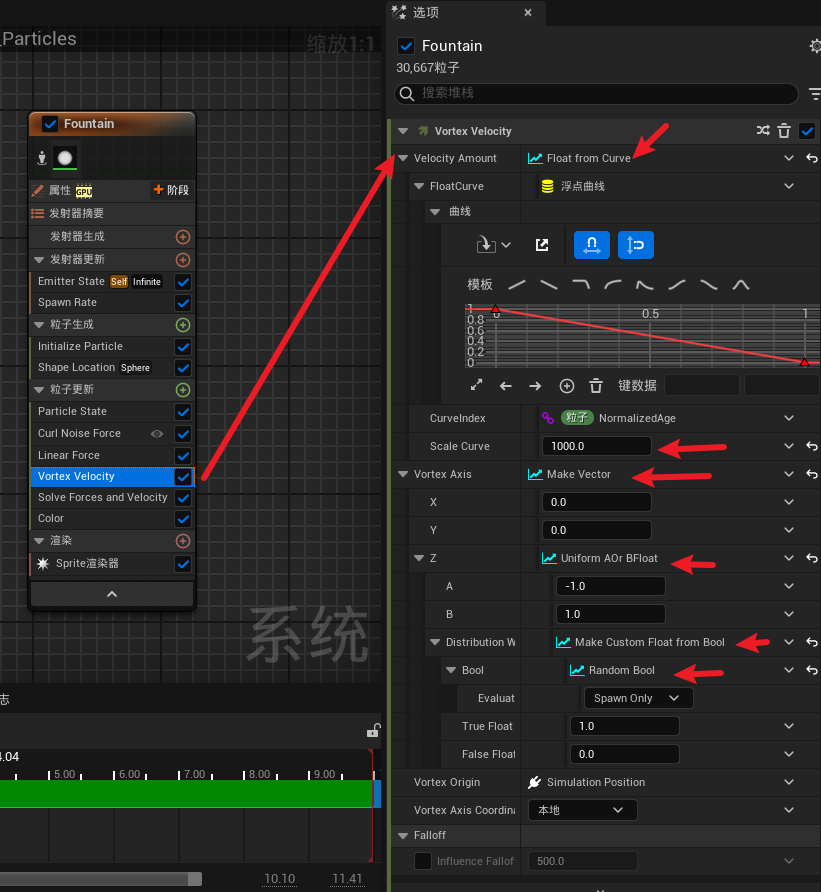Click the shuffle icon in Vortex Velocity header
This screenshot has height=892, width=821.
click(x=763, y=131)
